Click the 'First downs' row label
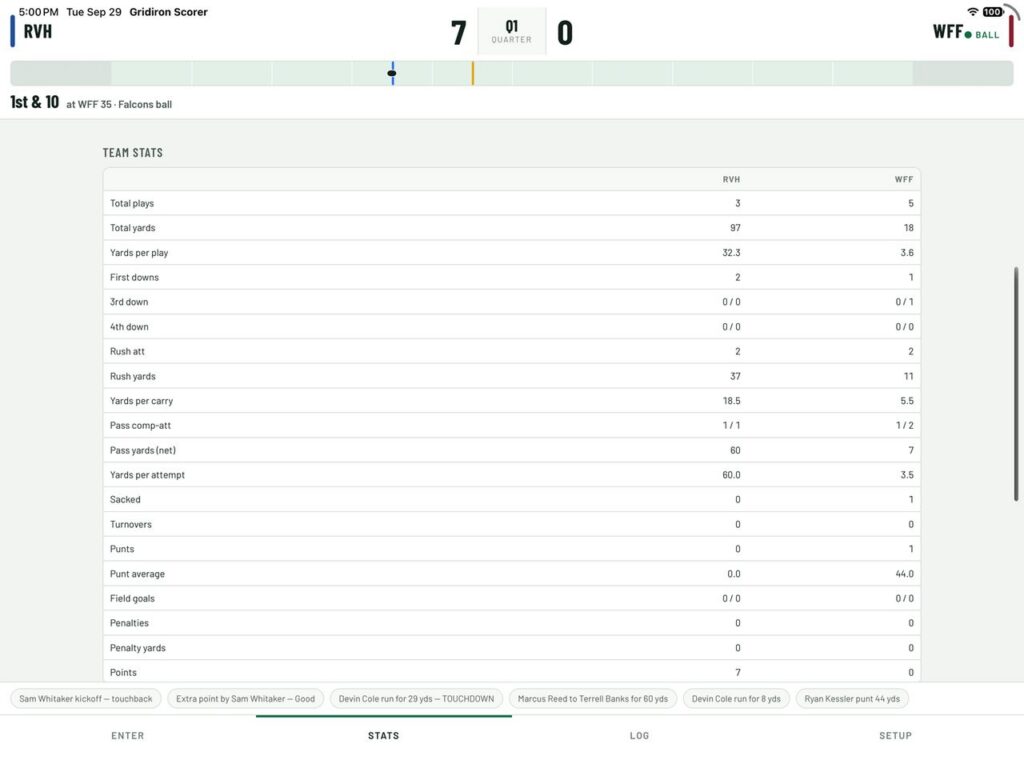1024x768 pixels. click(x=135, y=278)
